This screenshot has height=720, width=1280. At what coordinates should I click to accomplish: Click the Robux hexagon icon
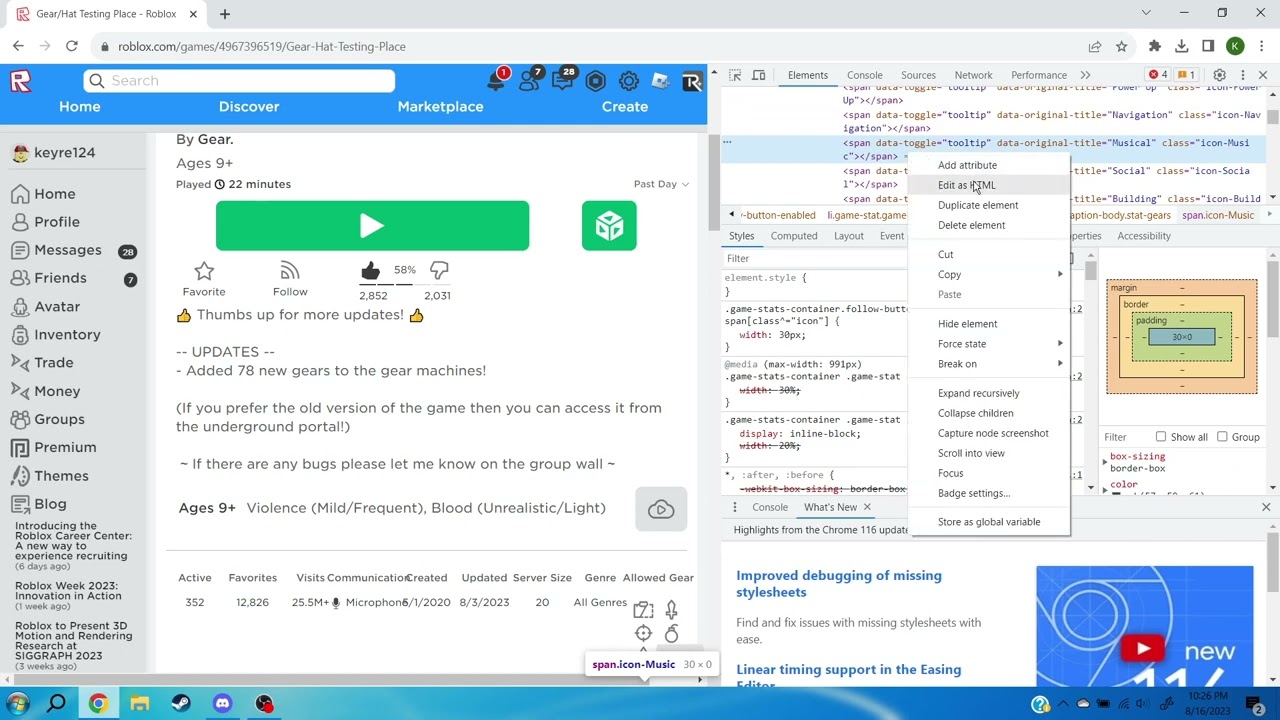(596, 81)
